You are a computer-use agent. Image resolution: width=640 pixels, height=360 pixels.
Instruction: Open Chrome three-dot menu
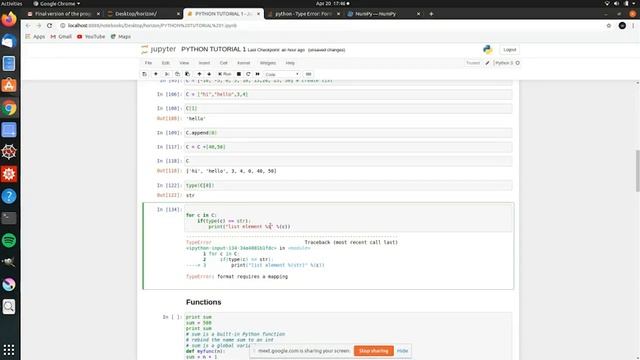click(x=633, y=25)
